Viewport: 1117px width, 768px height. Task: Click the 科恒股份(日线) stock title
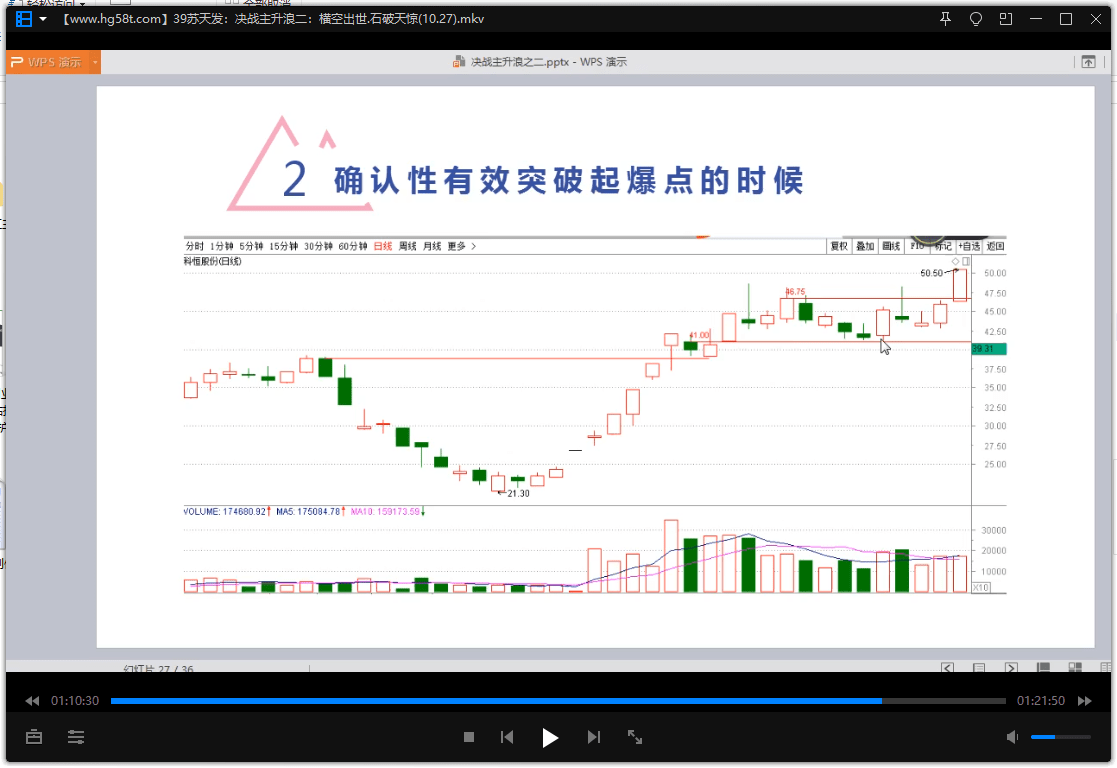click(x=213, y=261)
